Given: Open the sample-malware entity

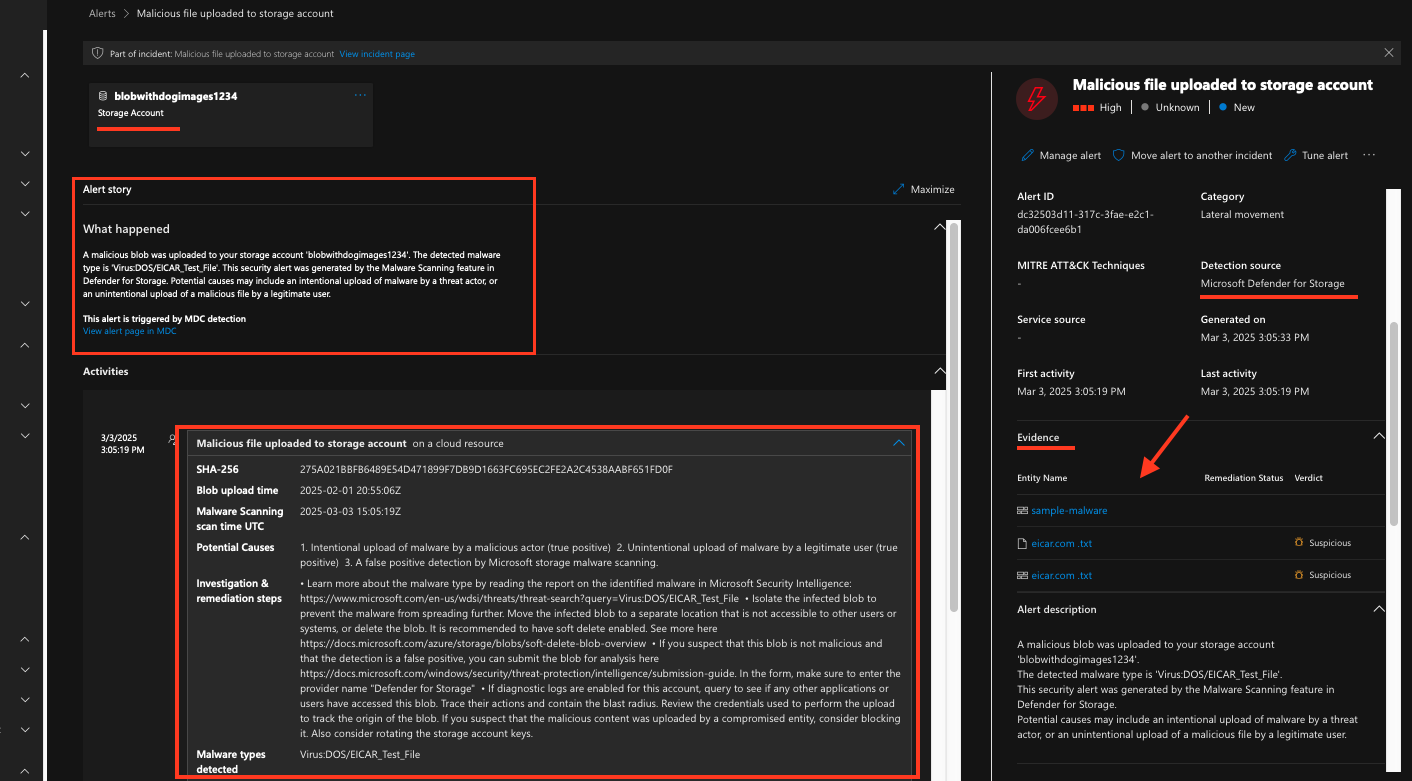Looking at the screenshot, I should coord(1070,510).
